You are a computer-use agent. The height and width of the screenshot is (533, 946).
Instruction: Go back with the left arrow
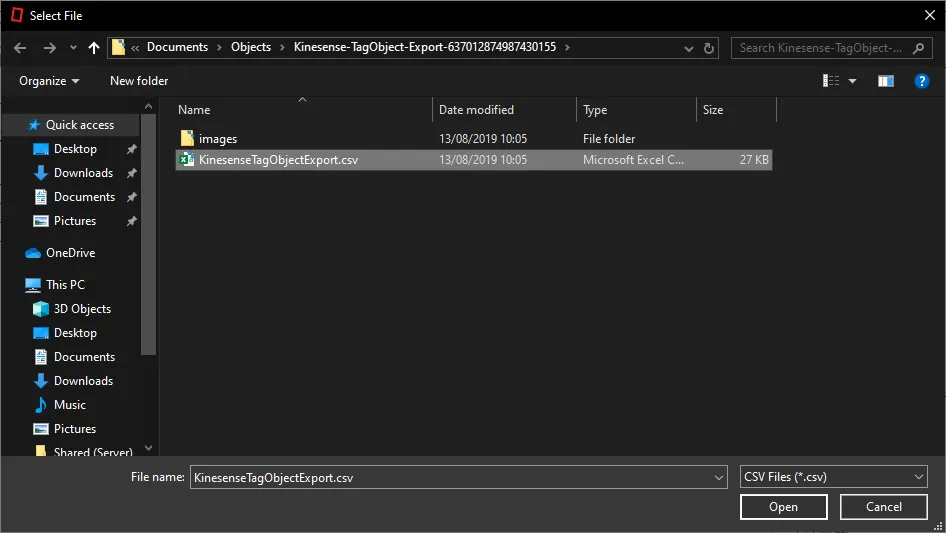pyautogui.click(x=20, y=48)
